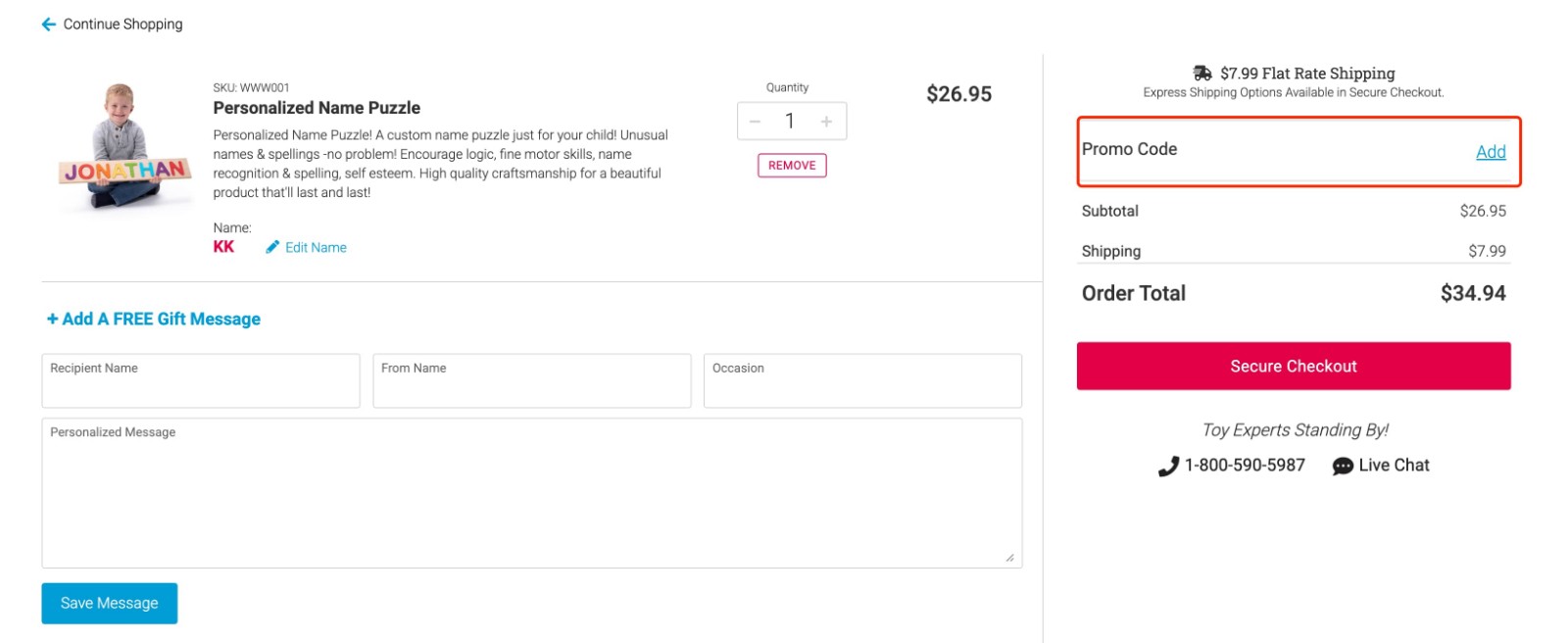
Task: Decrease quantity with the minus button
Action: click(x=755, y=122)
